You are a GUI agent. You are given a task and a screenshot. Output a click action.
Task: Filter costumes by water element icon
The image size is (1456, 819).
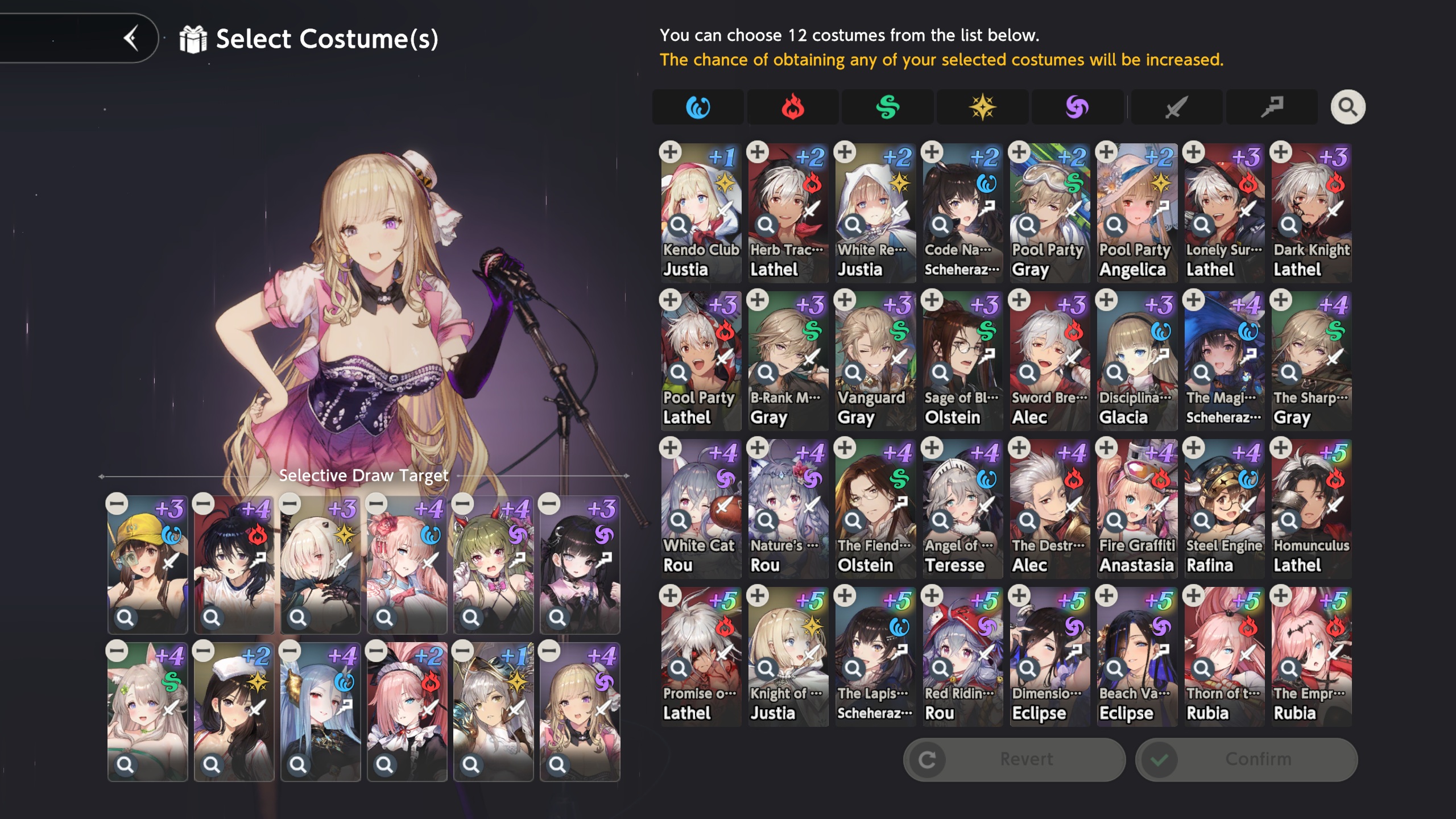pyautogui.click(x=698, y=107)
